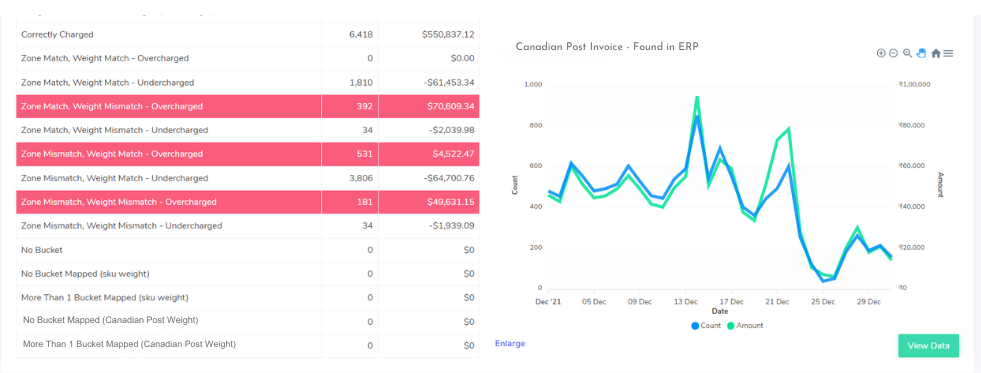Click the Enlarge link
The image size is (981, 373).
[510, 343]
